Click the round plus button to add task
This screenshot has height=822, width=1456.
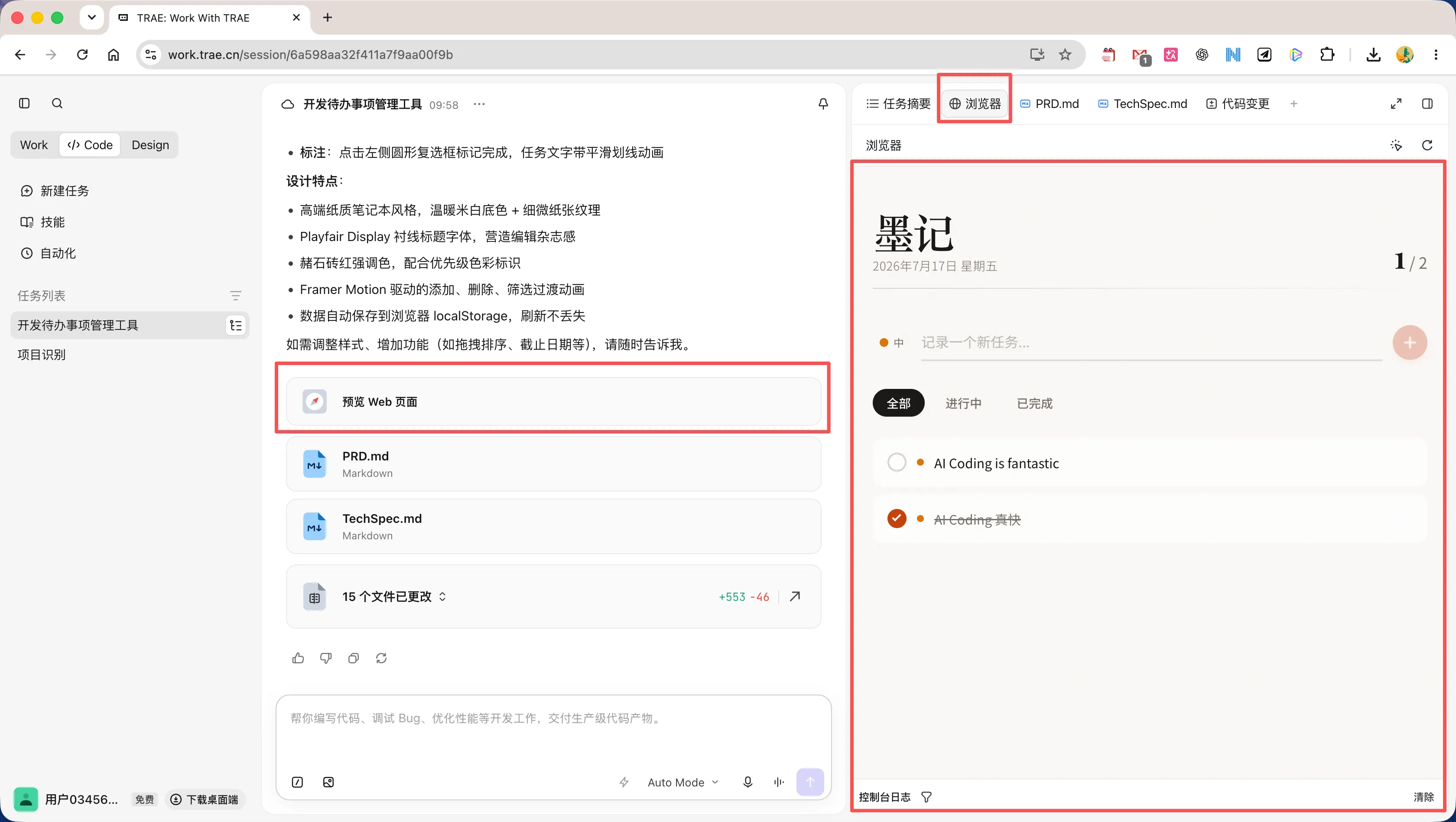(1410, 342)
